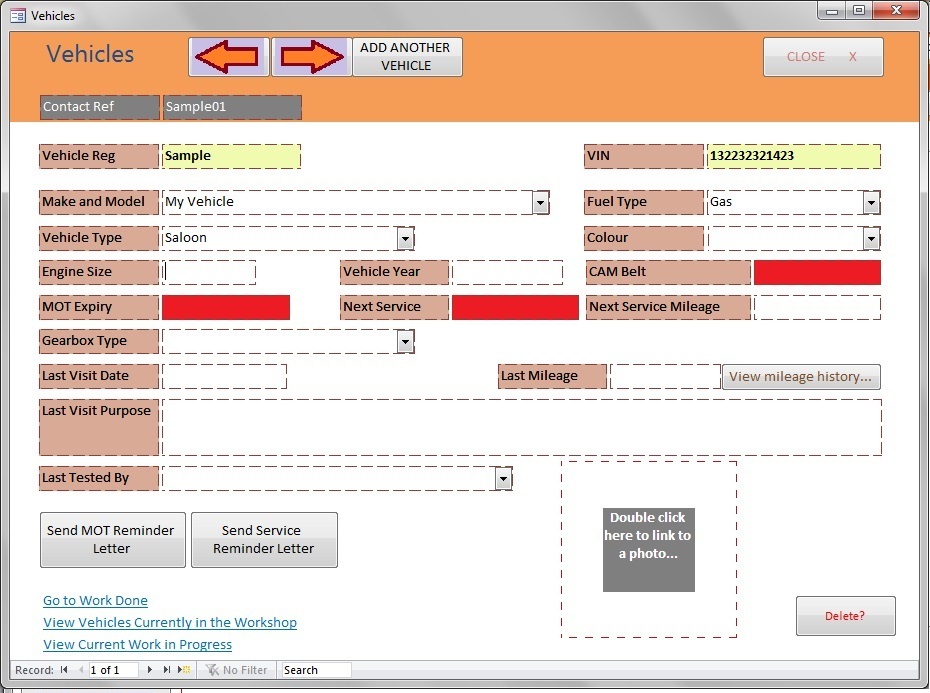Expand the Colour dropdown
The height and width of the screenshot is (693, 930).
pyautogui.click(x=871, y=239)
